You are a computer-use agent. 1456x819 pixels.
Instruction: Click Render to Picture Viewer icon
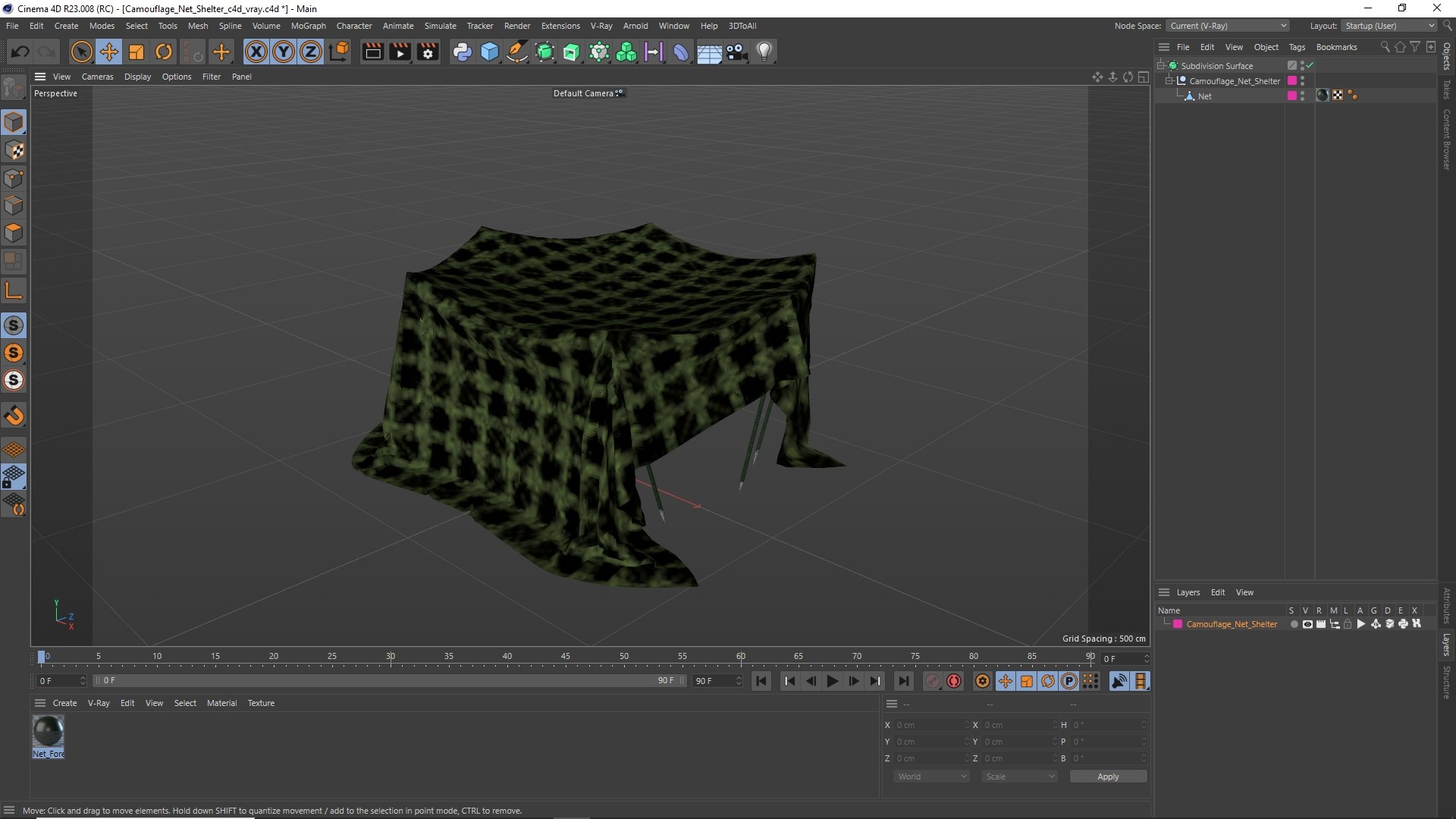(x=400, y=52)
